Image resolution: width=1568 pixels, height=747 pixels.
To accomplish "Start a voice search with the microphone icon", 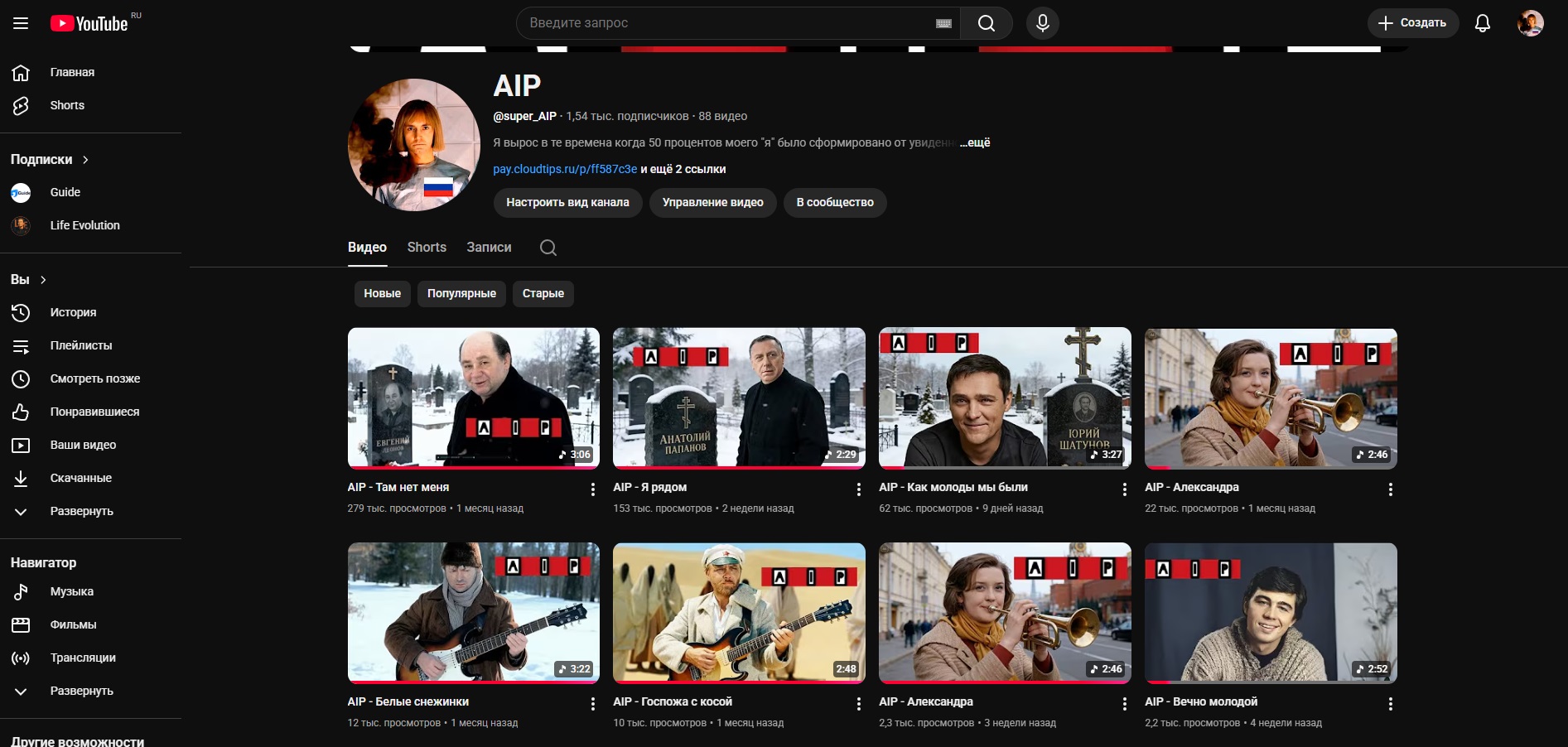I will pos(1042,22).
